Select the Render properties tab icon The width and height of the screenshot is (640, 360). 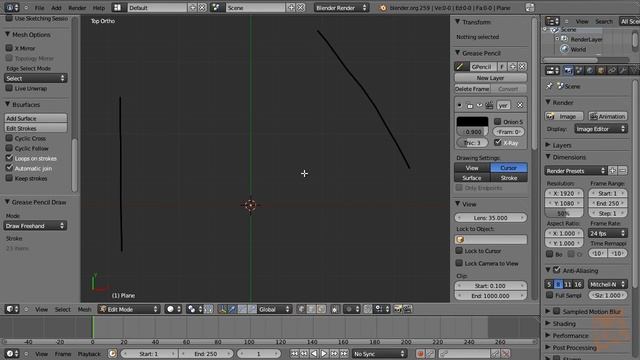pos(568,71)
